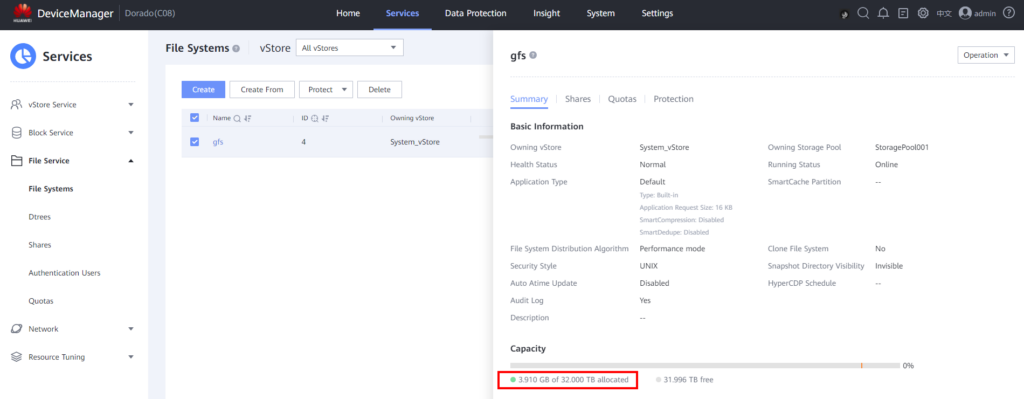
Task: Open File Systems in sidebar
Action: tap(51, 189)
